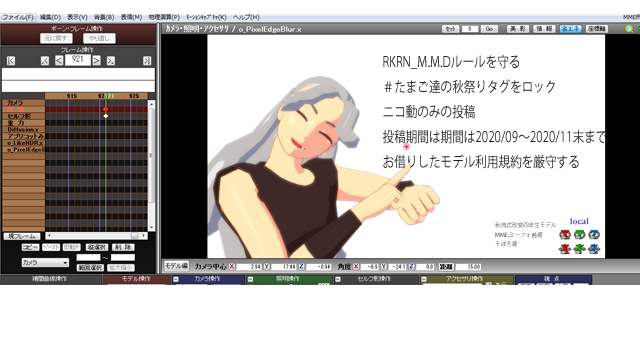
Task: Click the timeline vertical scrollbar up arrow
Action: pos(151,104)
